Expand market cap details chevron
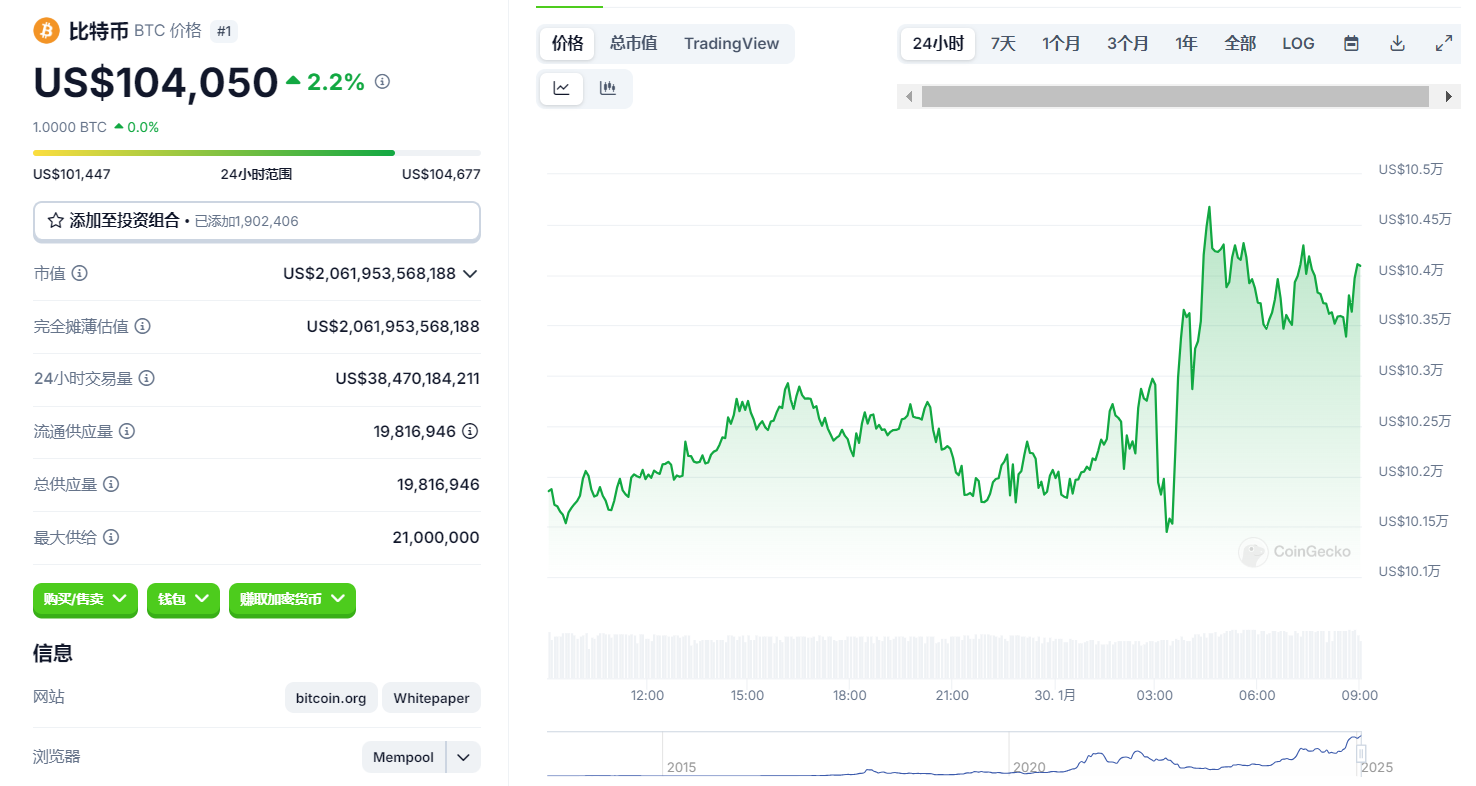1476x786 pixels. pyautogui.click(x=470, y=273)
